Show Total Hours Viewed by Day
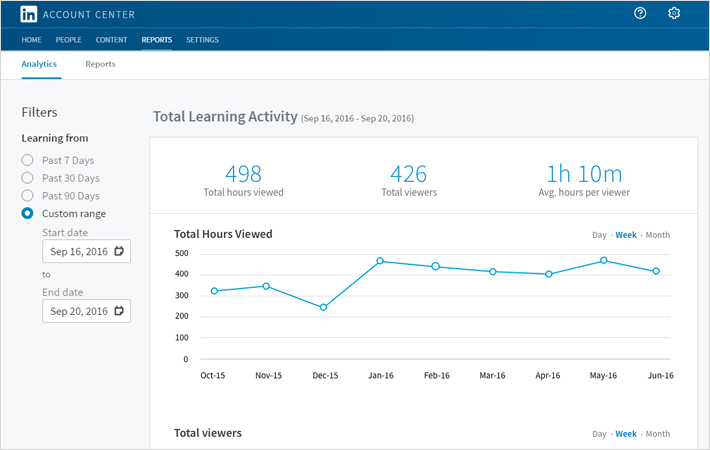 click(x=599, y=235)
